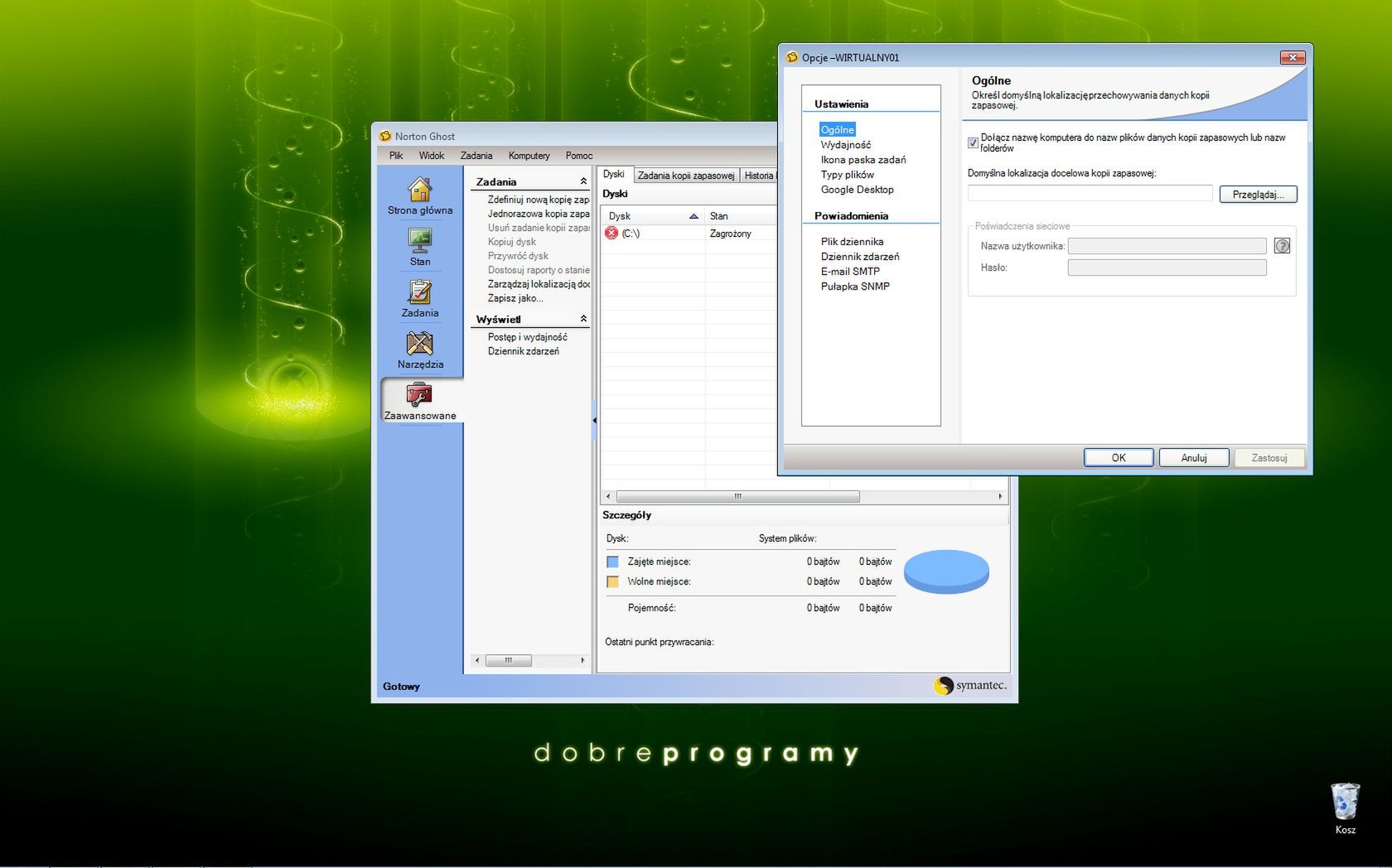Click the Nazwa użytkownika input field
This screenshot has height=868, width=1392.
point(1167,246)
